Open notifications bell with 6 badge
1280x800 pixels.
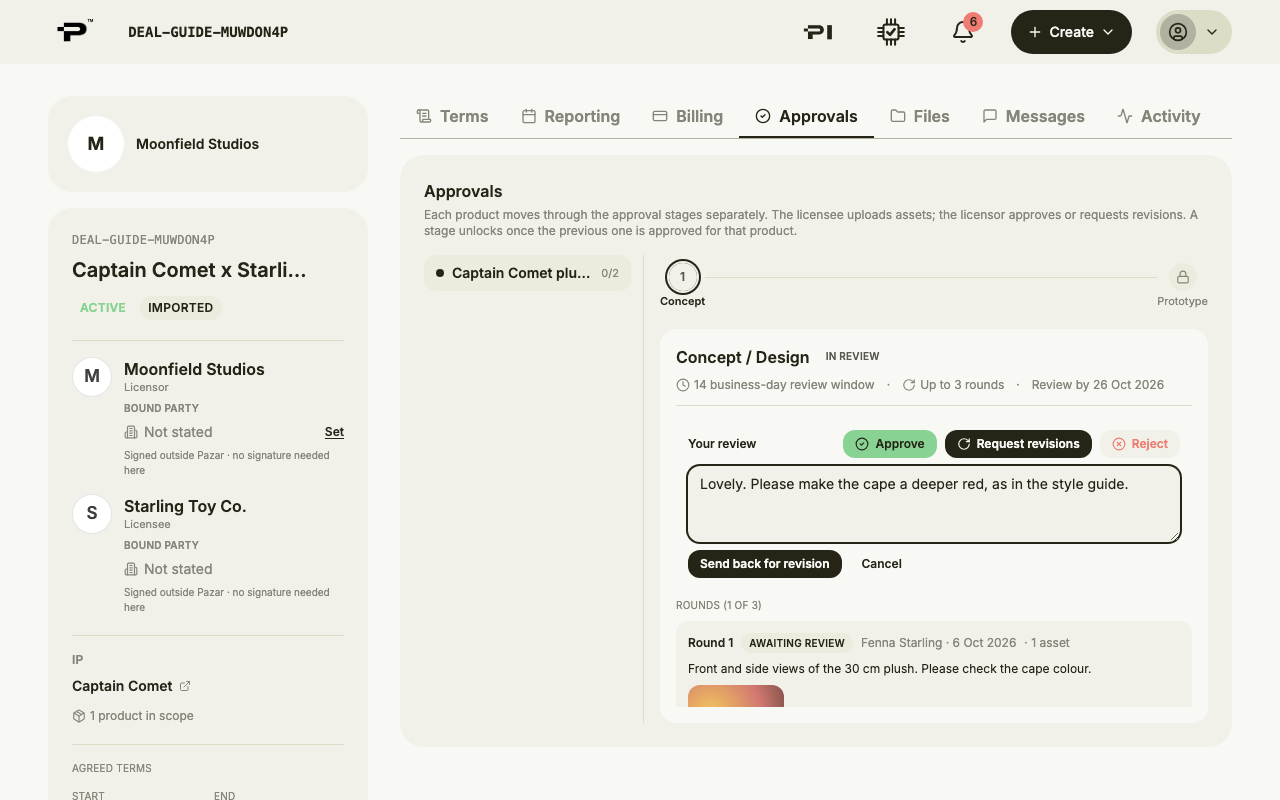963,32
